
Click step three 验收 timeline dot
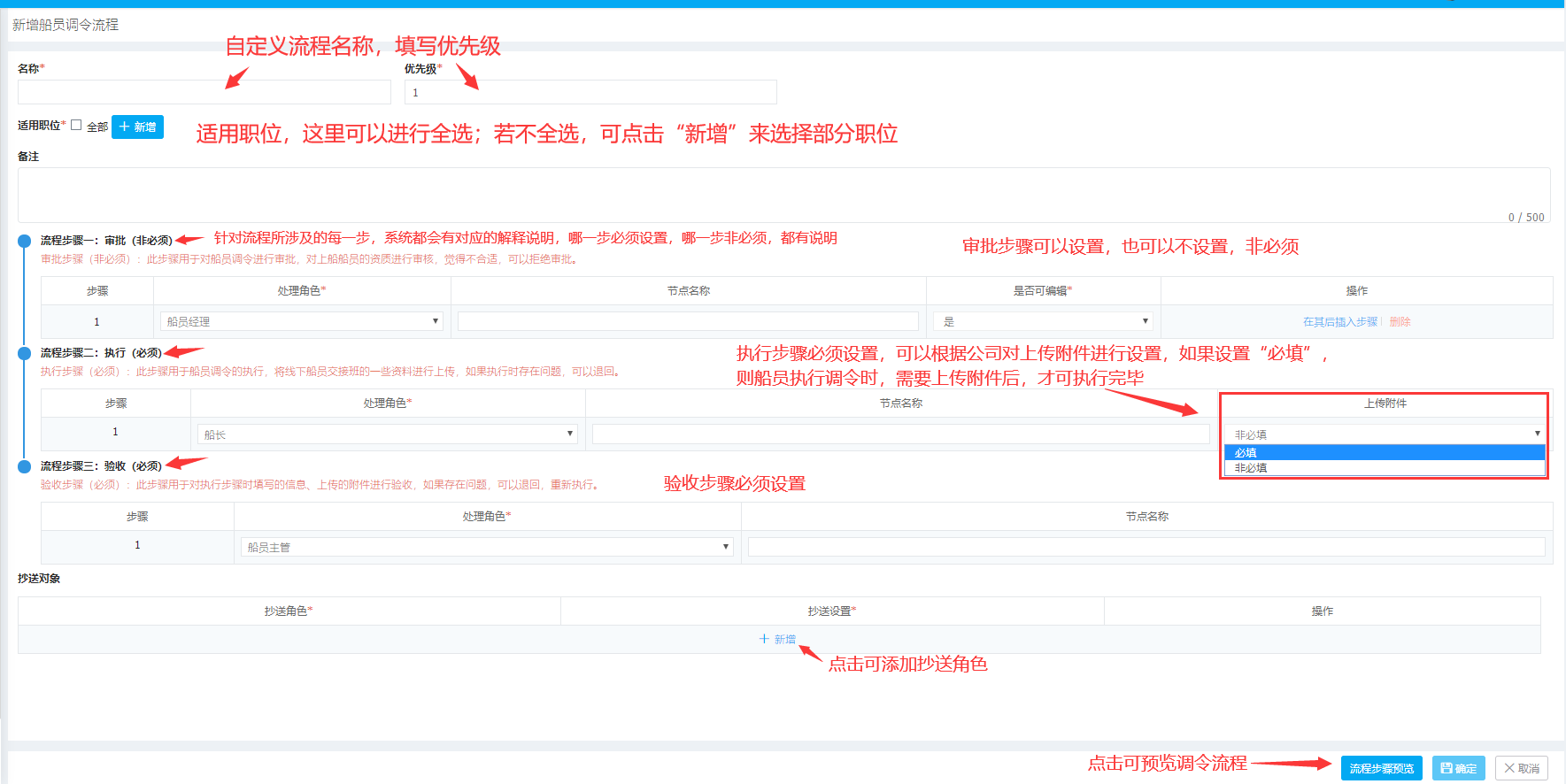click(x=25, y=466)
